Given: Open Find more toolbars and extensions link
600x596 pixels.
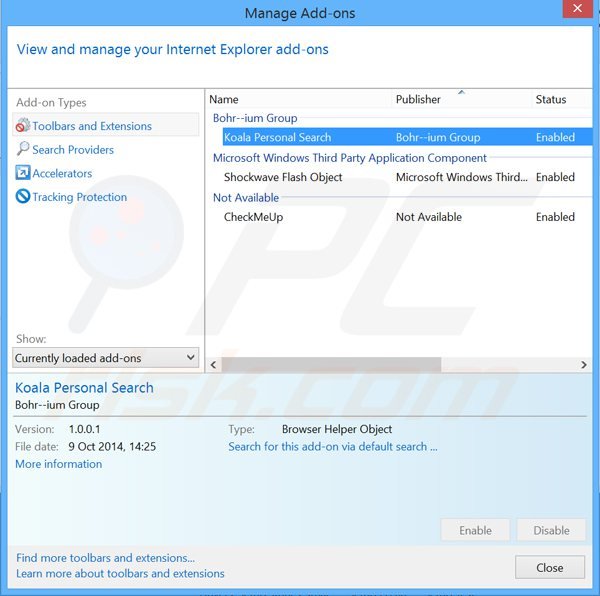Looking at the screenshot, I should coord(105,558).
